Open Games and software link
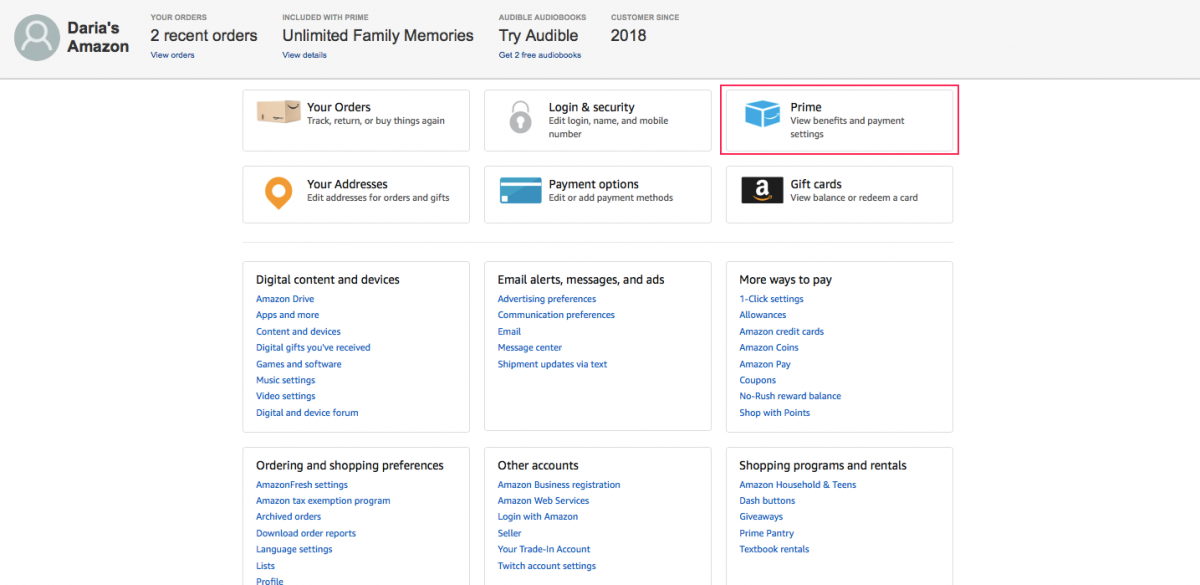1200x585 pixels. coord(299,364)
